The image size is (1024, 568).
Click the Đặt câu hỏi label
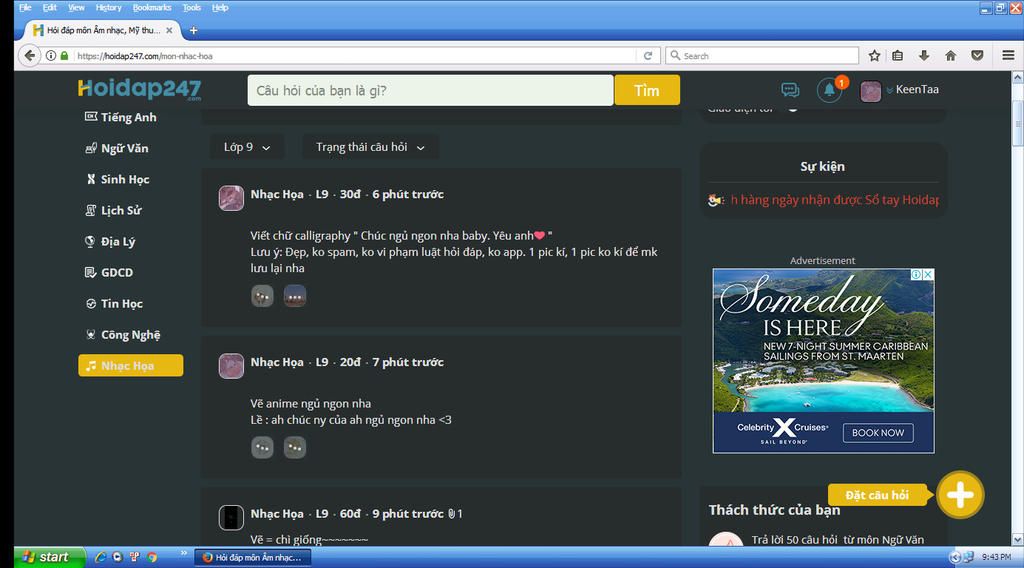click(x=878, y=495)
